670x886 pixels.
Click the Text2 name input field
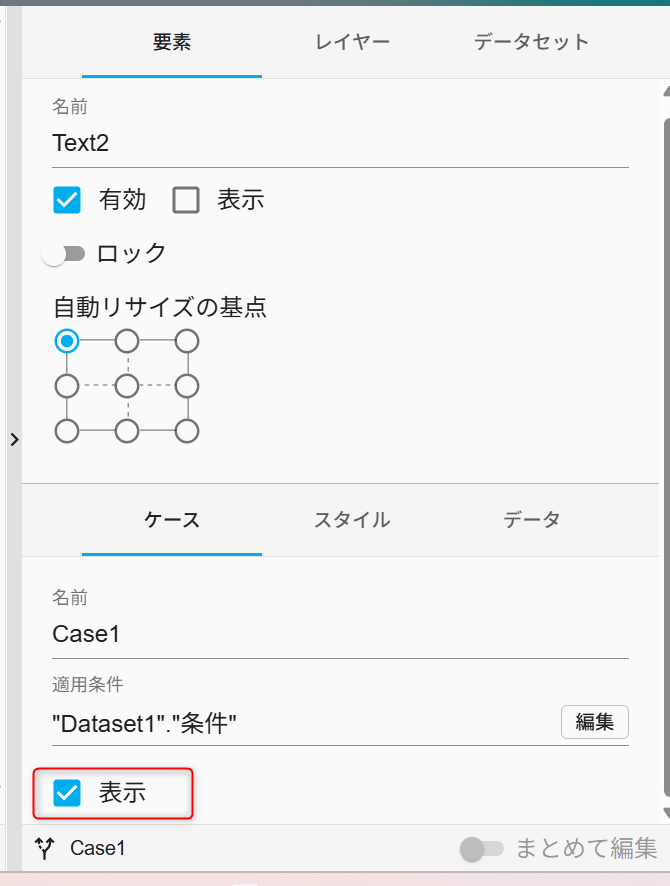tap(340, 144)
